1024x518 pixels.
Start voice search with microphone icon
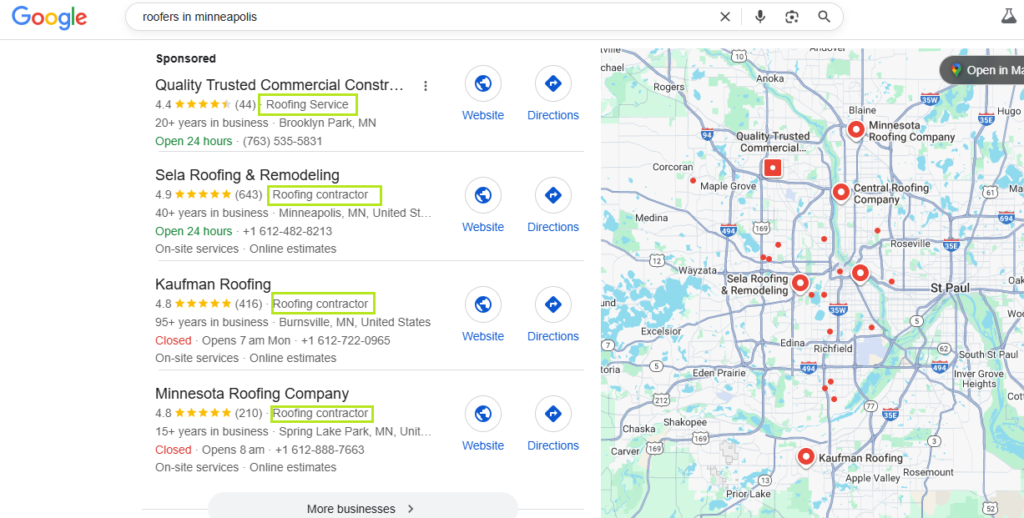click(760, 17)
